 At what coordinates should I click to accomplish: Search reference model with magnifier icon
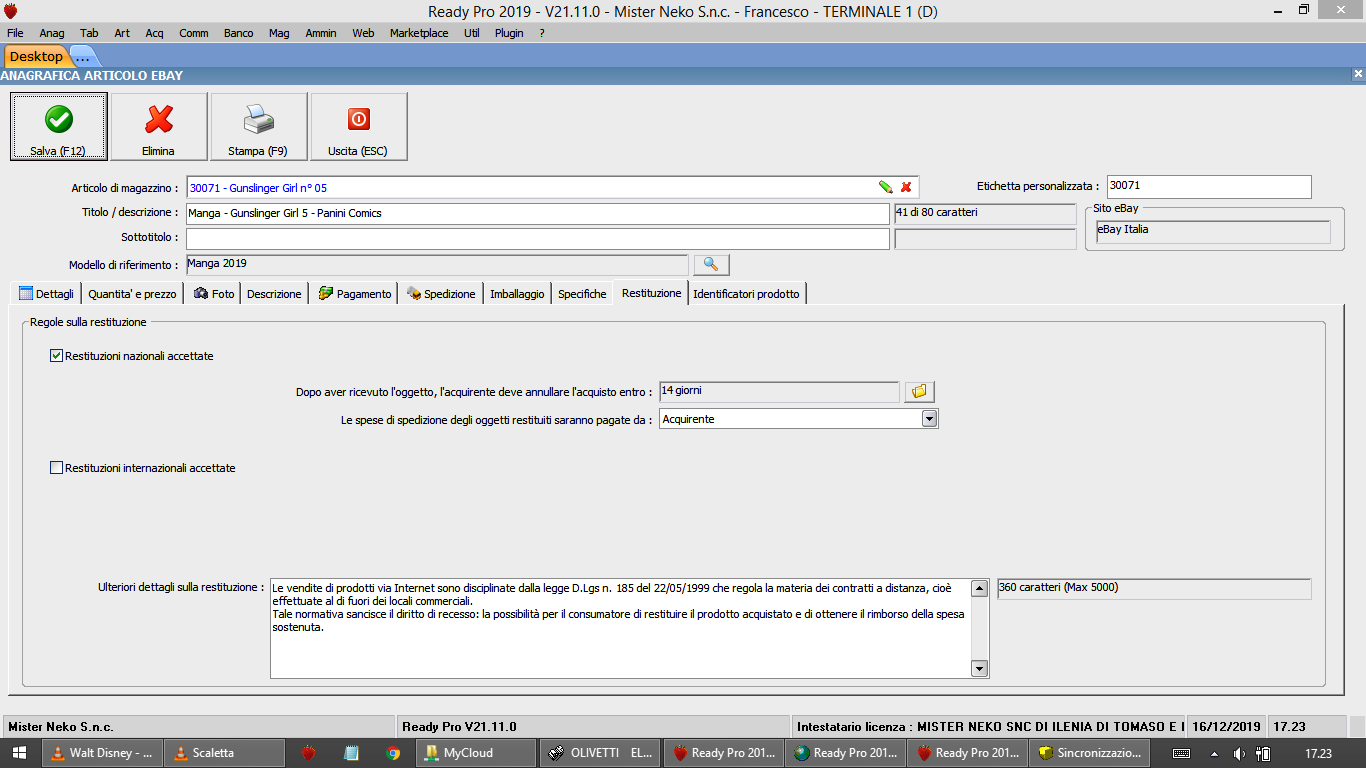[x=711, y=264]
